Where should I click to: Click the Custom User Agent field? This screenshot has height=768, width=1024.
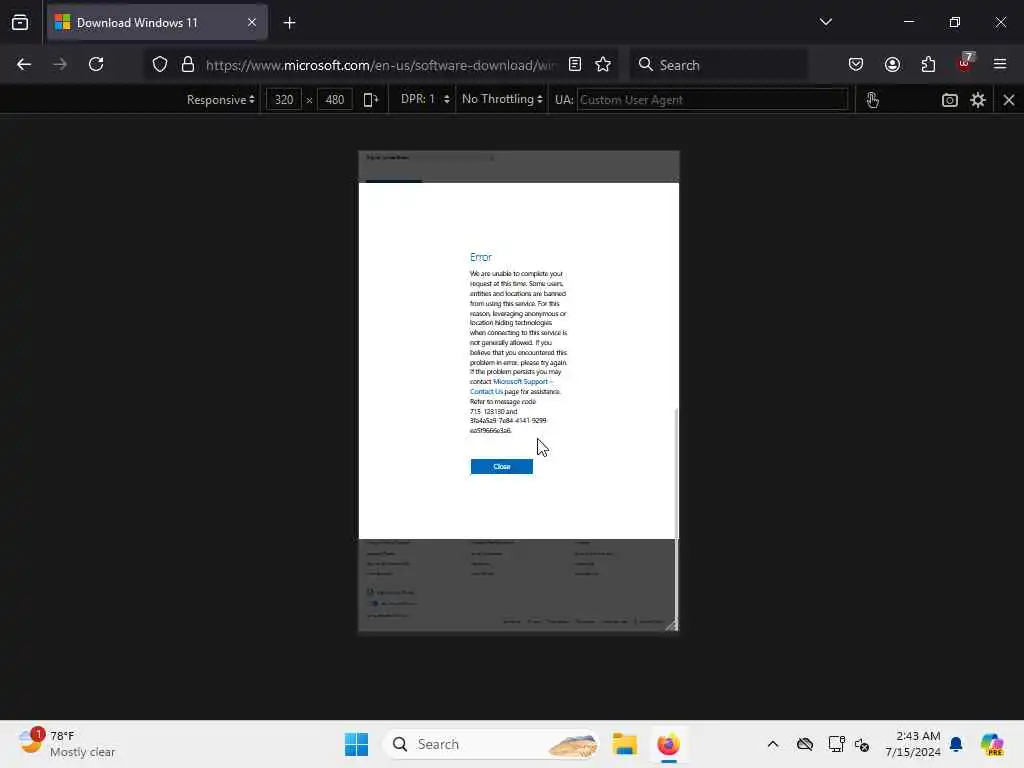(x=712, y=100)
